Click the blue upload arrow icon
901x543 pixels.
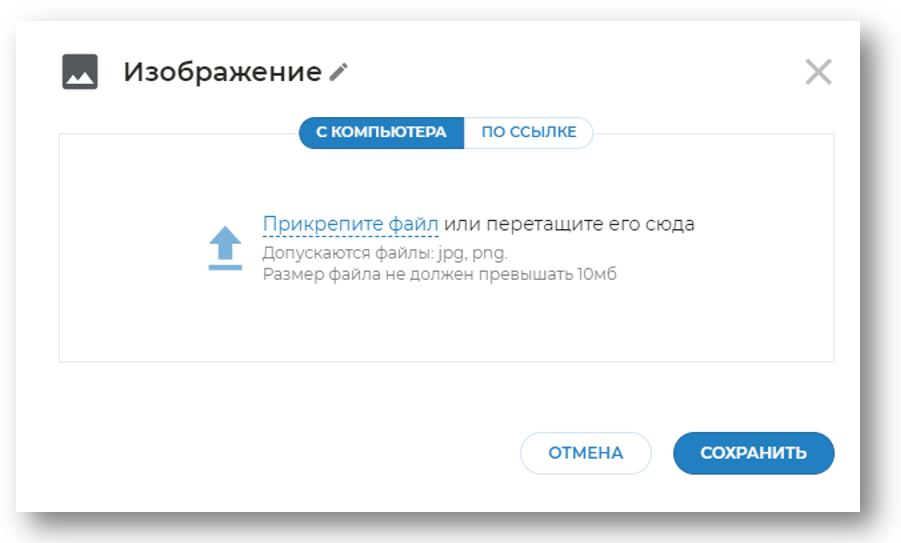pos(225,247)
